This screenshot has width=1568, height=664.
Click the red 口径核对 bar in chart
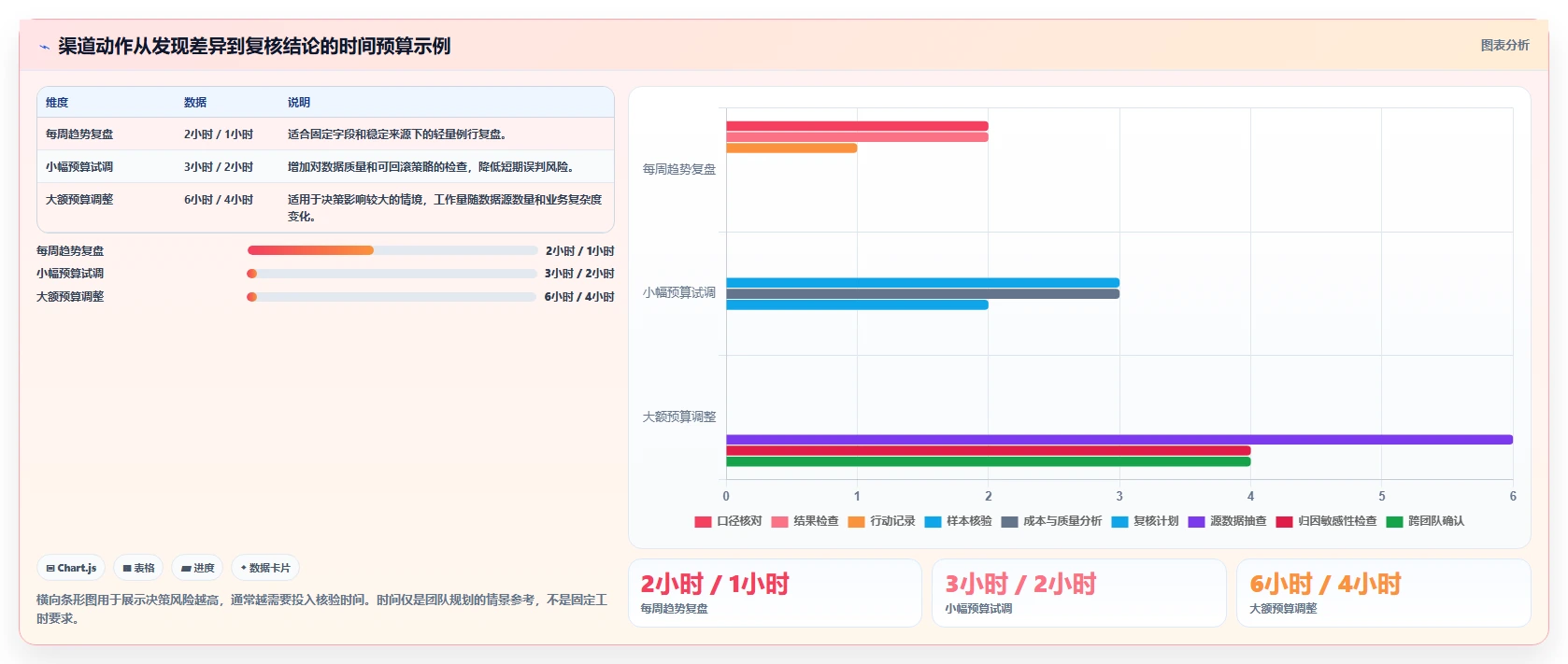click(x=857, y=126)
